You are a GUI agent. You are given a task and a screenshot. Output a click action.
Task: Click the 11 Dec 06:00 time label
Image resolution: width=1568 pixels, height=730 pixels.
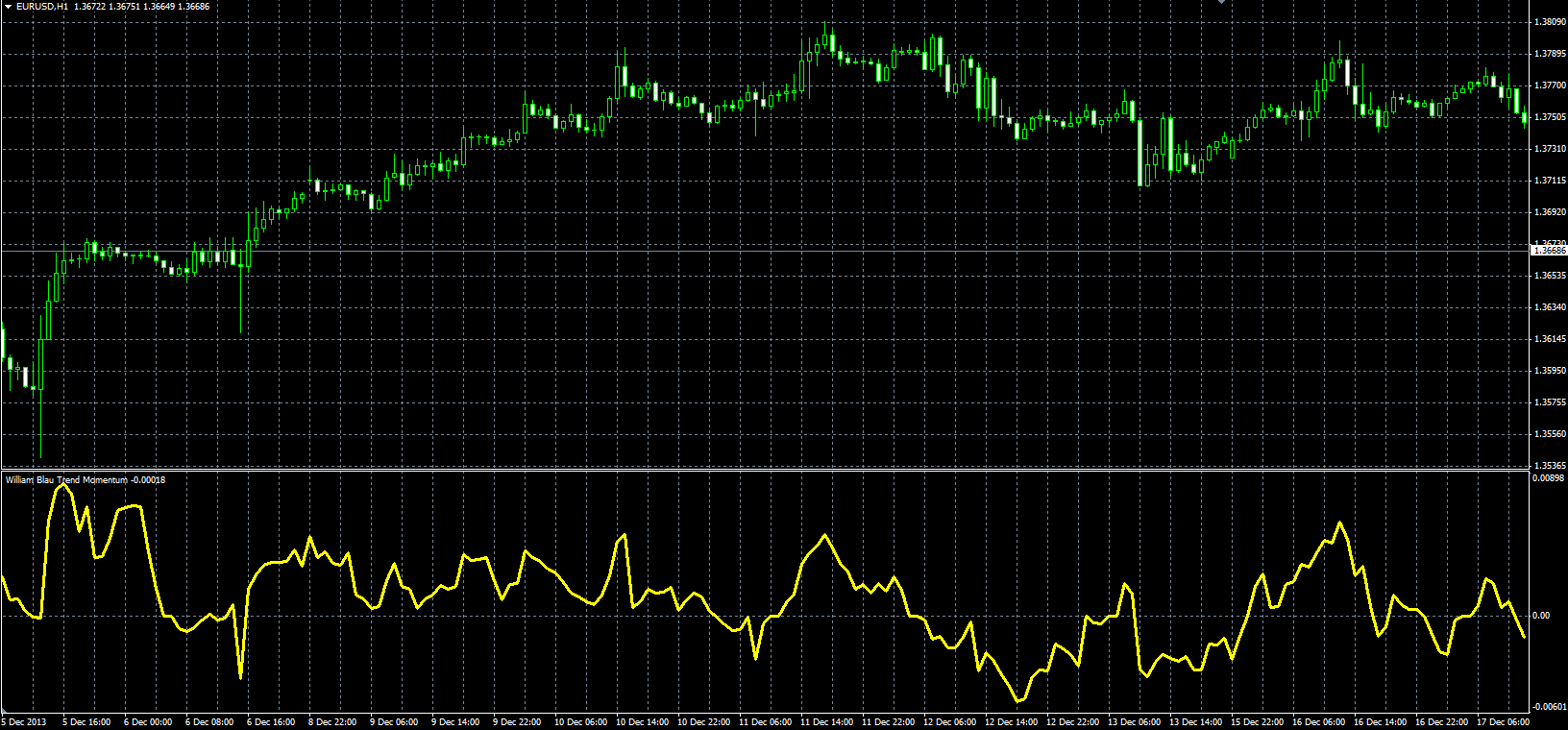coord(766,722)
